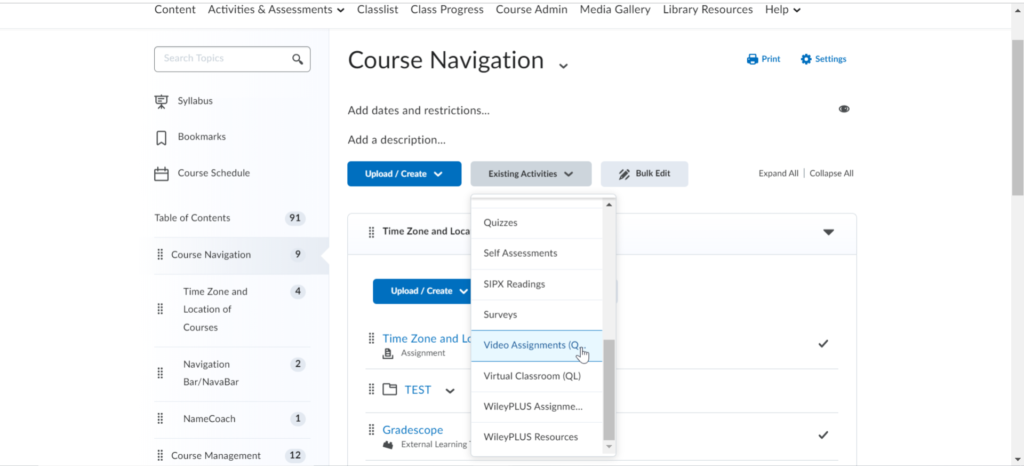
Task: Open Syllabus from the sidebar icon
Action: click(x=161, y=101)
